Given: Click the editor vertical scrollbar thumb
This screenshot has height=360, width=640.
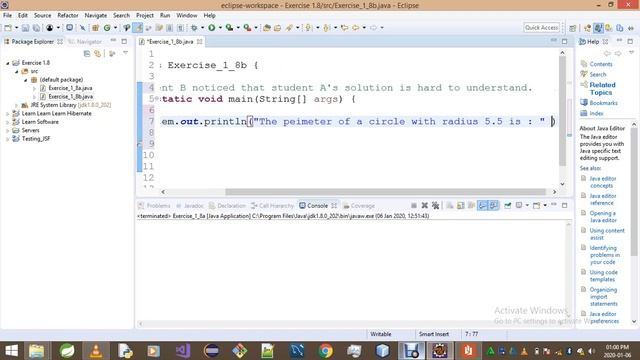Looking at the screenshot, I should (x=562, y=110).
